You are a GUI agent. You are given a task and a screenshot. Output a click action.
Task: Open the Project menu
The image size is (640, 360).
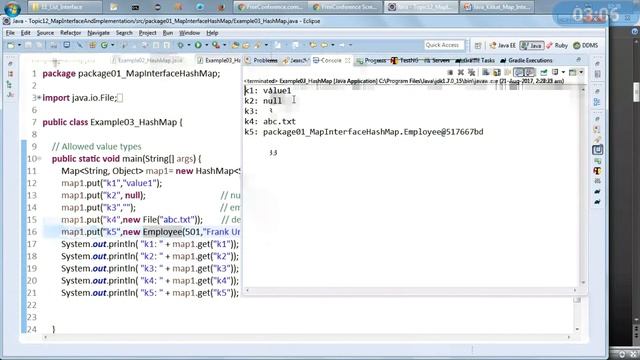pyautogui.click(x=148, y=33)
